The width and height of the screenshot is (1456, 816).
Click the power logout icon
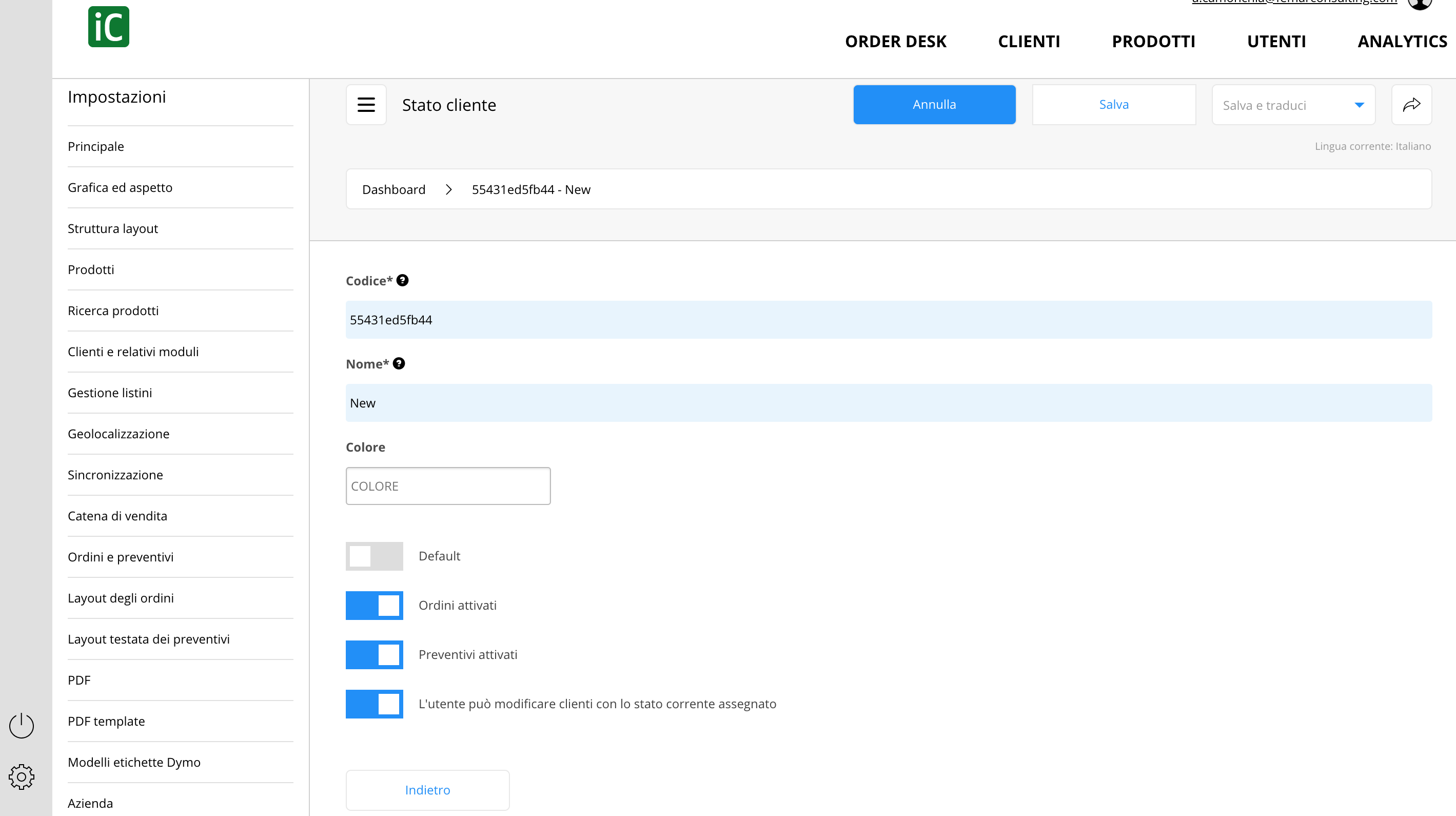tap(22, 725)
